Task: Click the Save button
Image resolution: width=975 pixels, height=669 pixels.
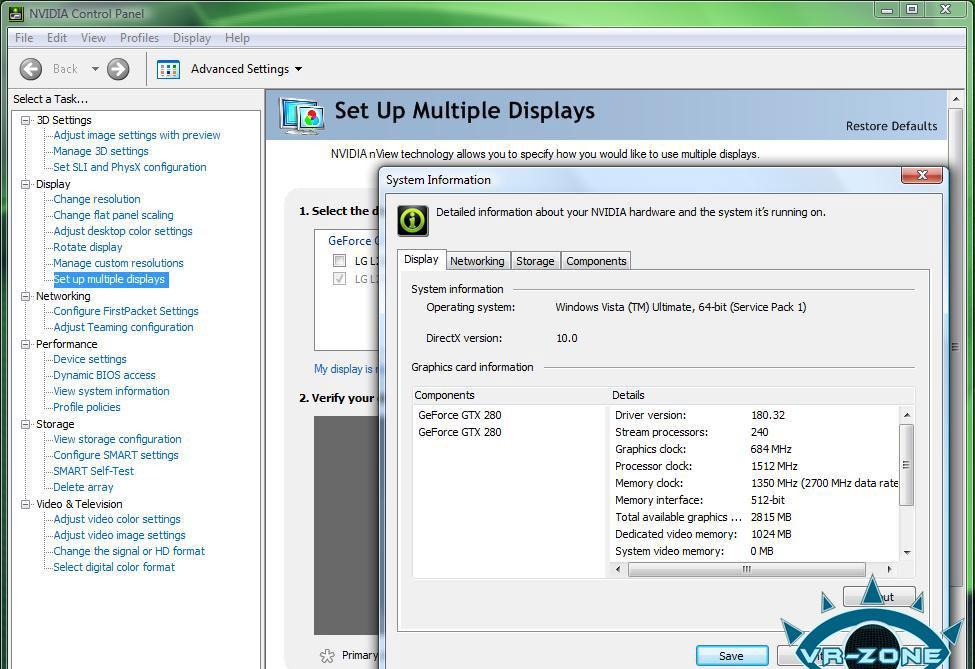Action: tap(731, 656)
